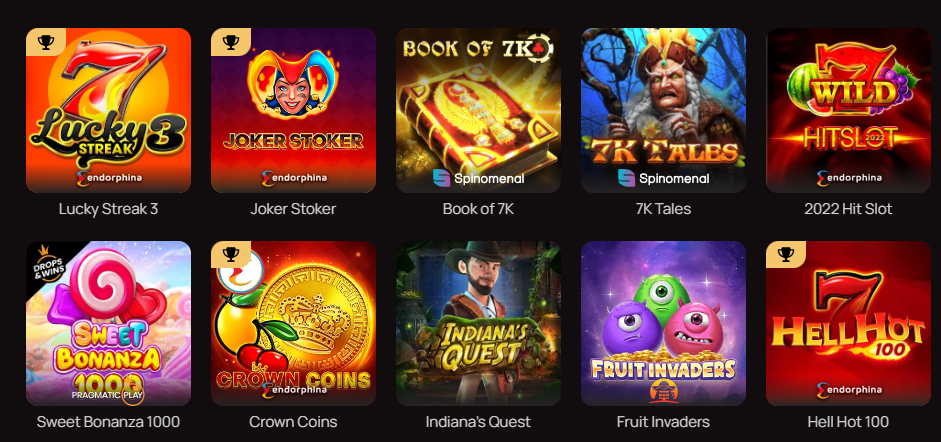Select the Indiana's Quest game image
This screenshot has height=442, width=941.
click(x=478, y=323)
